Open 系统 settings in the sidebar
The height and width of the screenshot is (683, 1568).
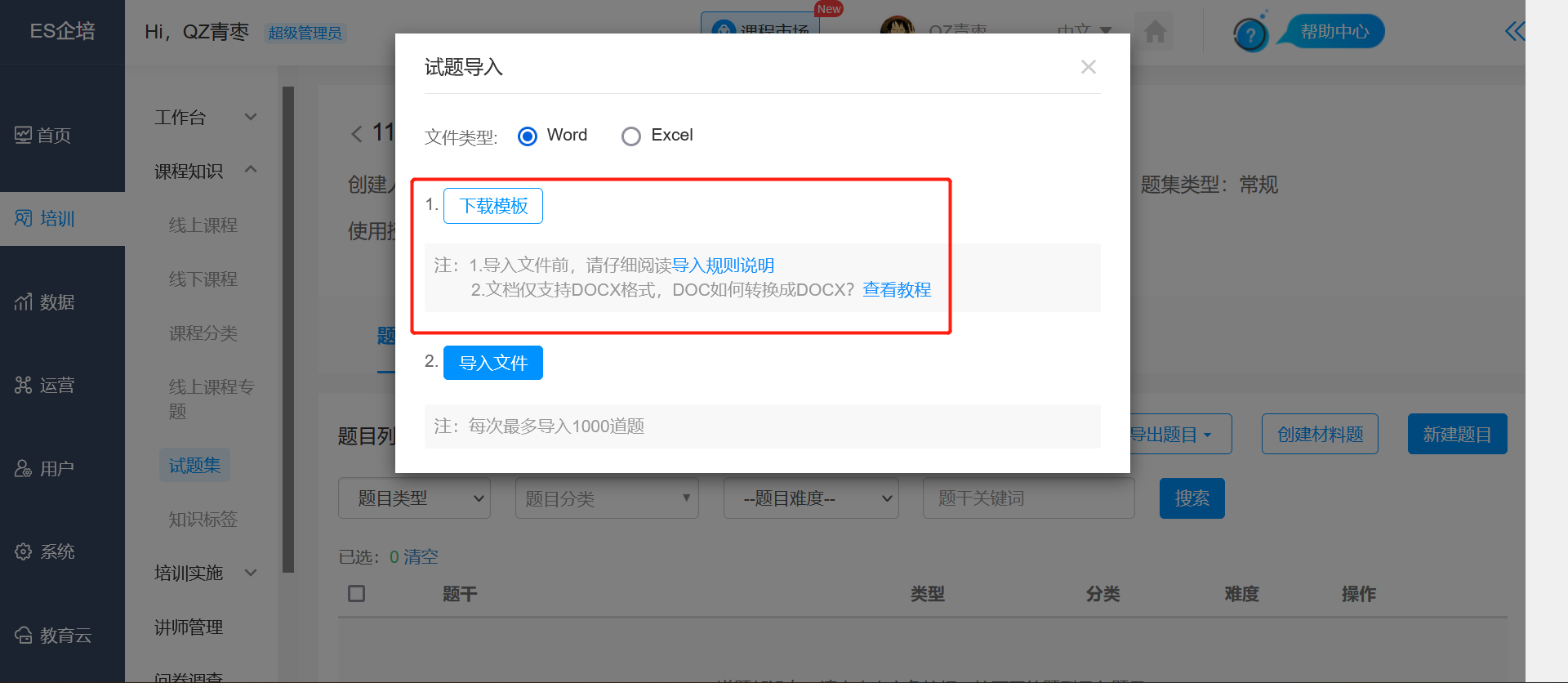tap(45, 552)
